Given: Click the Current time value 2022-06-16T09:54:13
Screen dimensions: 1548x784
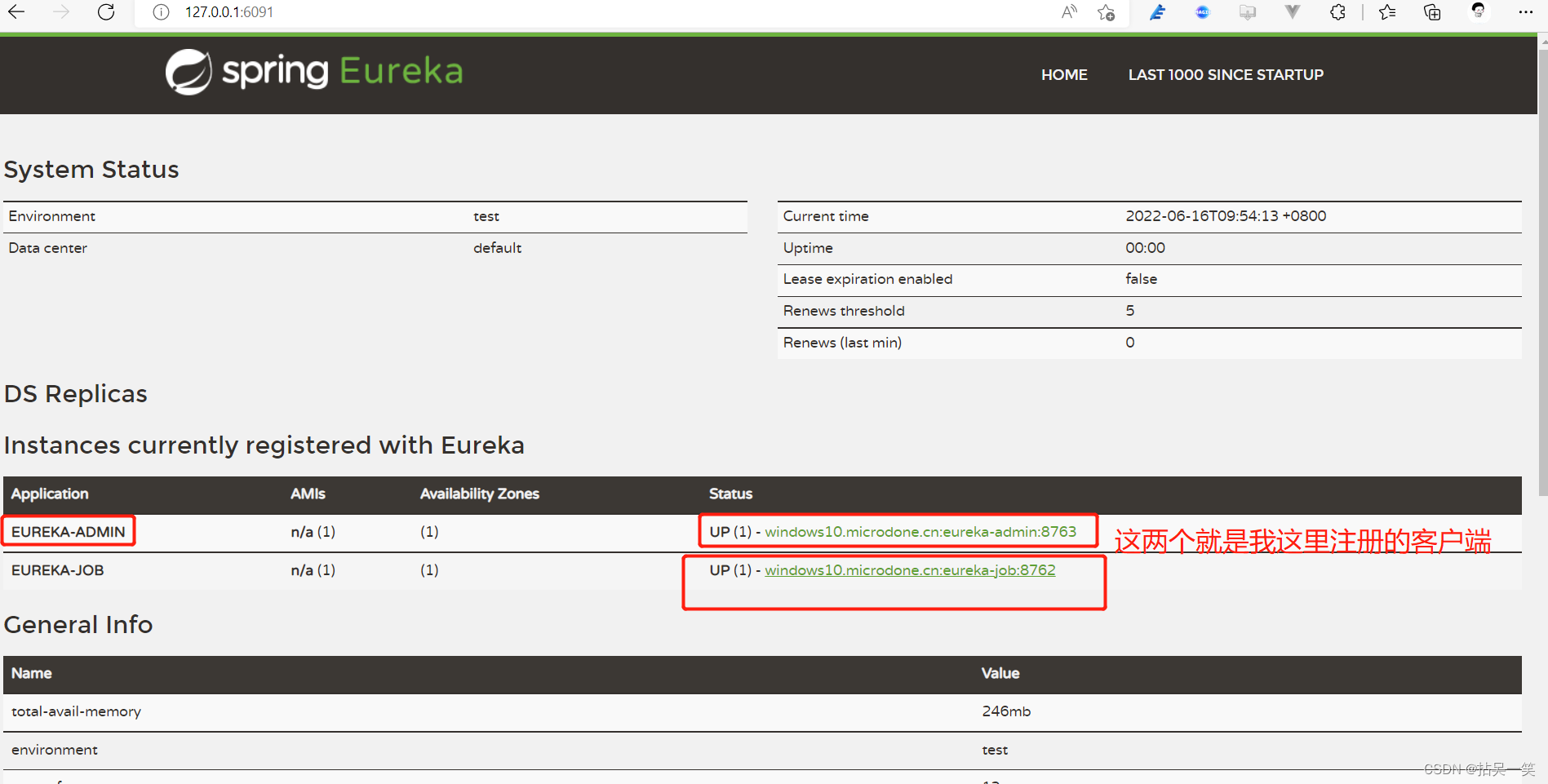Looking at the screenshot, I should point(1226,216).
